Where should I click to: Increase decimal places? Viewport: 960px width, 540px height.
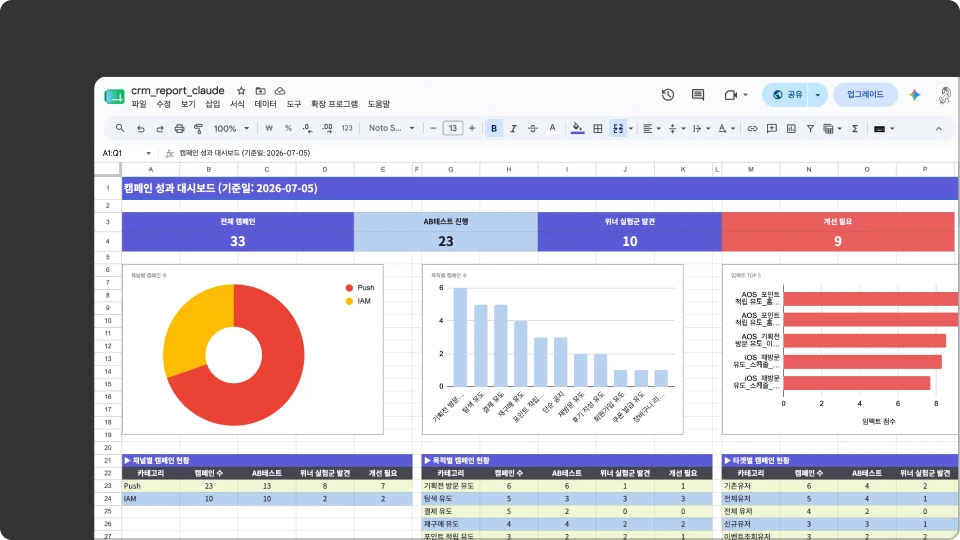pyautogui.click(x=327, y=129)
